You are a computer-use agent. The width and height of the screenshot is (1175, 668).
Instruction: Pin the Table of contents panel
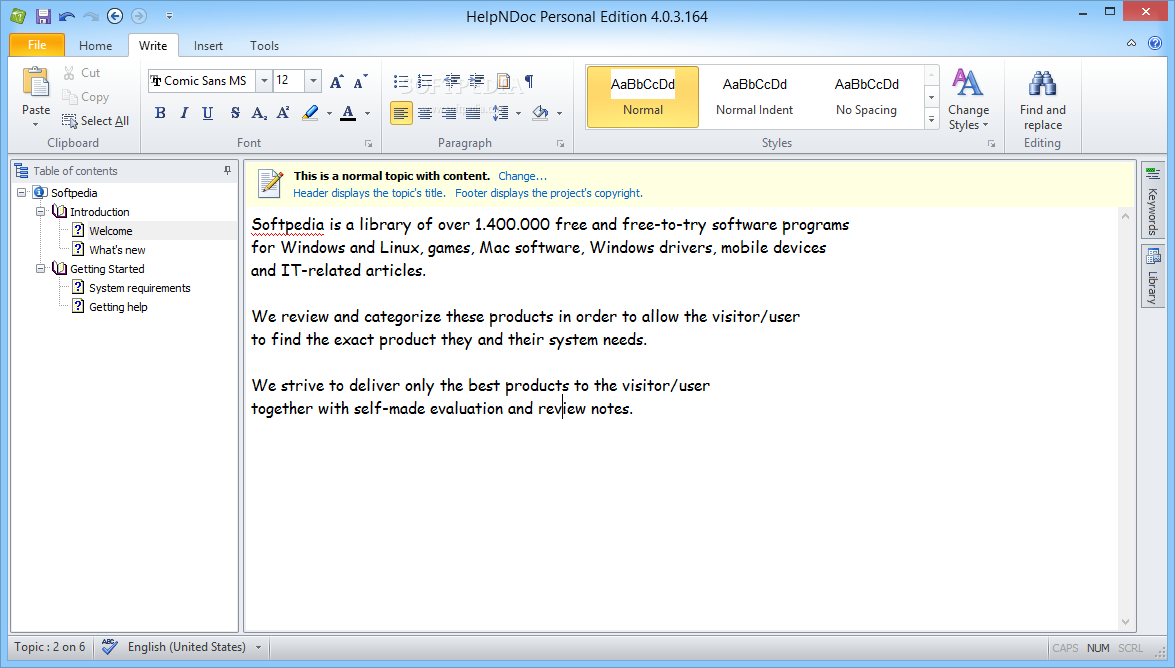227,171
